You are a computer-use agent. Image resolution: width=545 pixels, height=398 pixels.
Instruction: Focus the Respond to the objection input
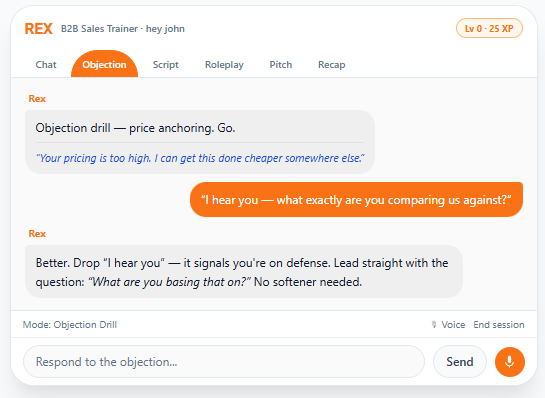(x=224, y=362)
